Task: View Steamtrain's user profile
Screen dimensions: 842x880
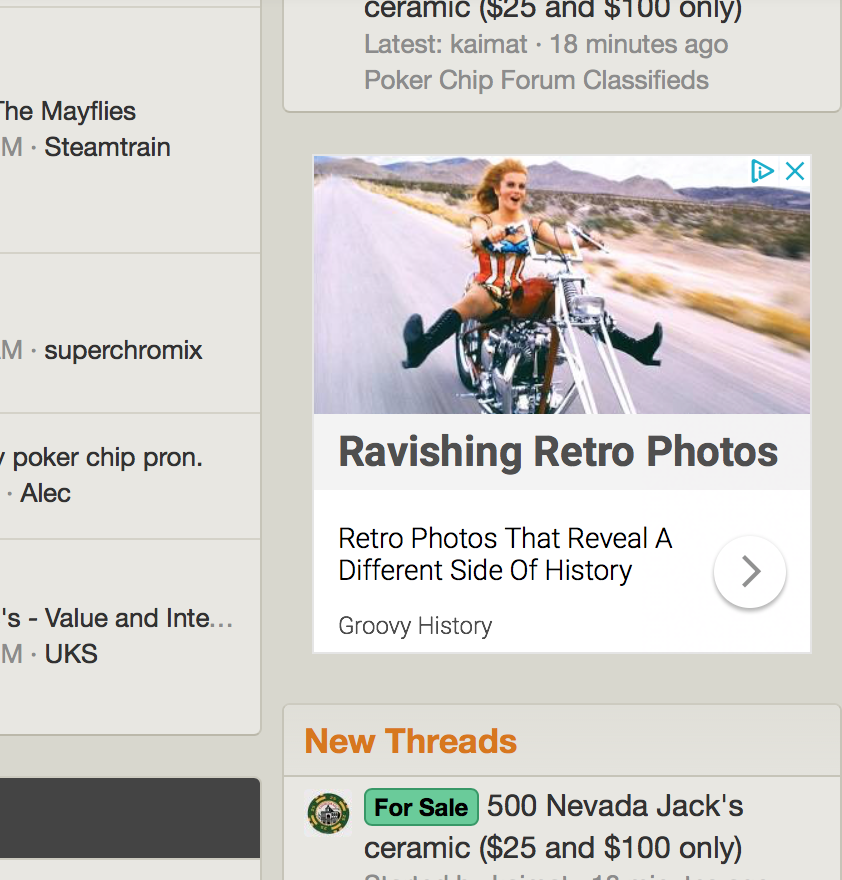Action: coord(107,147)
